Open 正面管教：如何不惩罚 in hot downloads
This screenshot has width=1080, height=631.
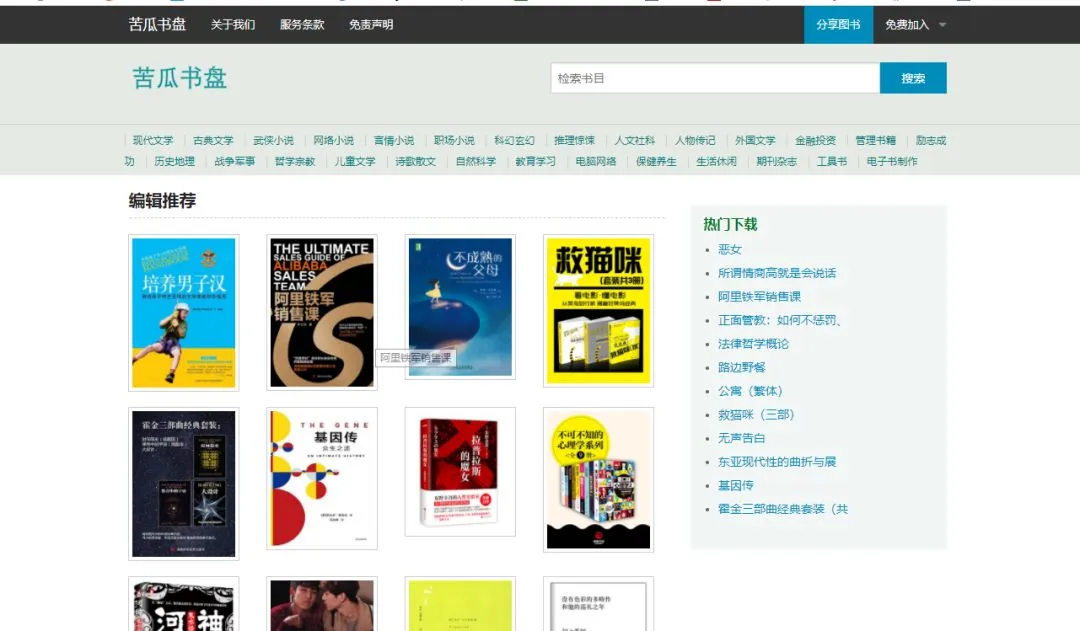[780, 320]
